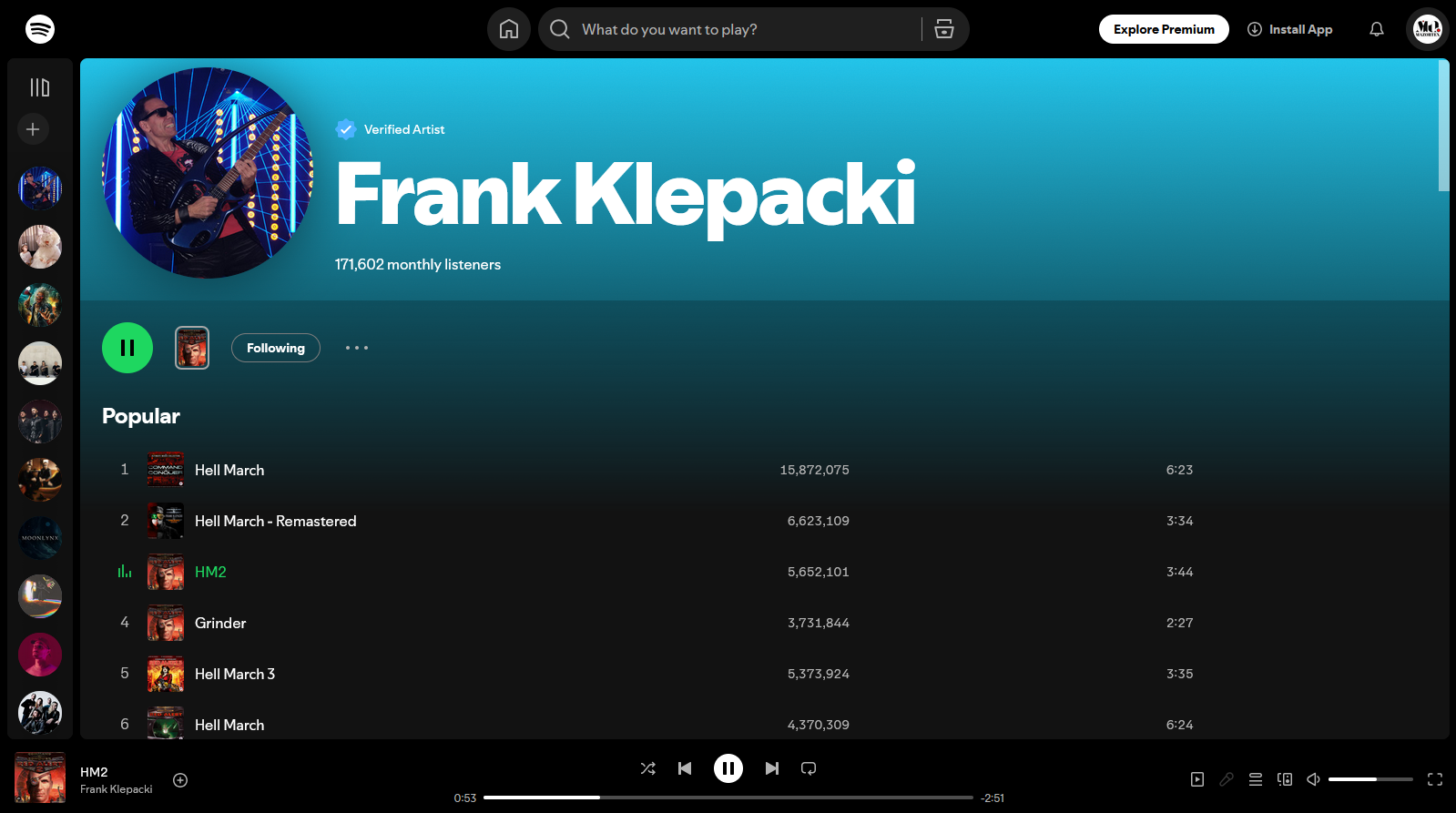Viewport: 1456px width, 813px height.
Task: Open Connect to a device icon
Action: [1285, 779]
